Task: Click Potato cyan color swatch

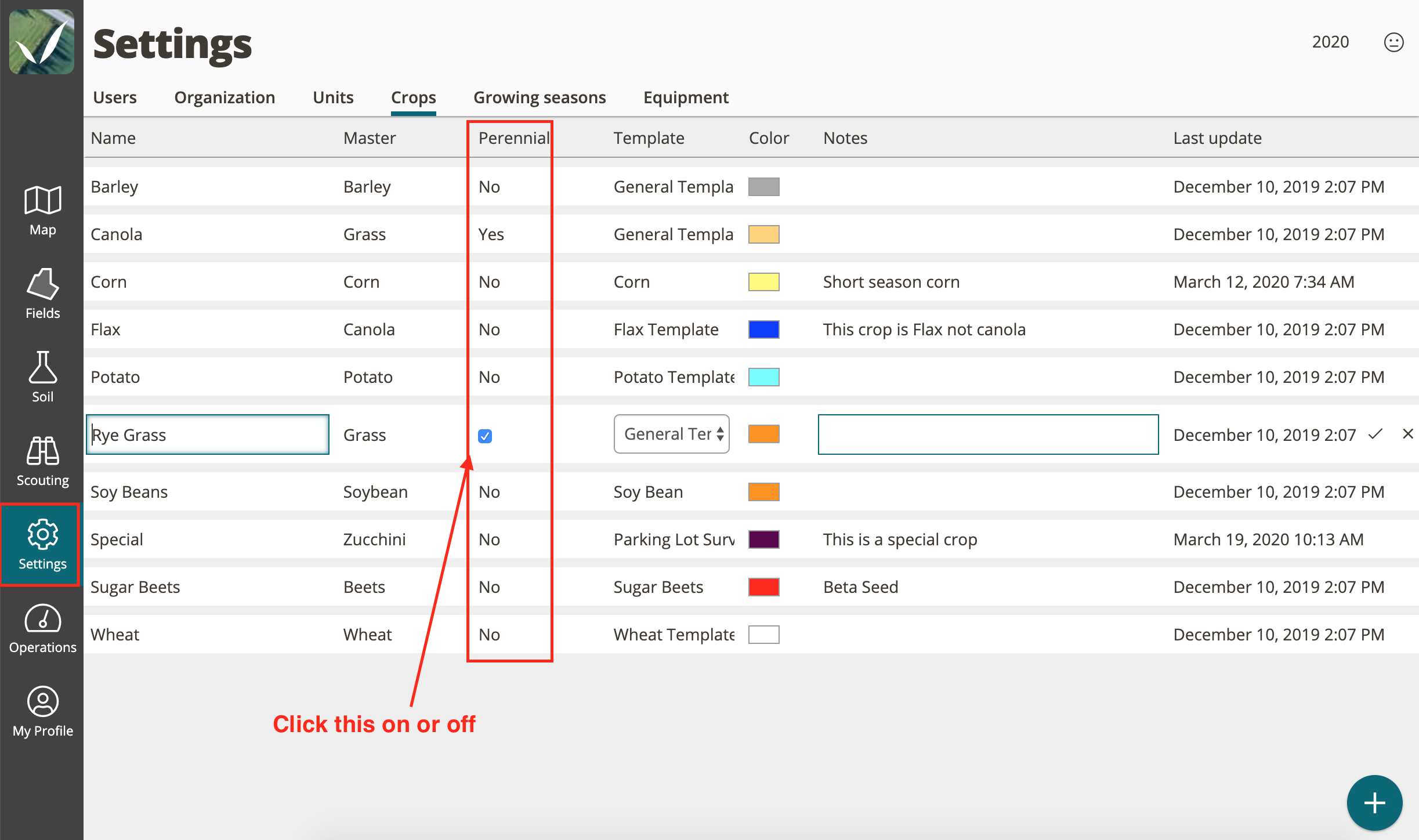Action: click(x=764, y=377)
